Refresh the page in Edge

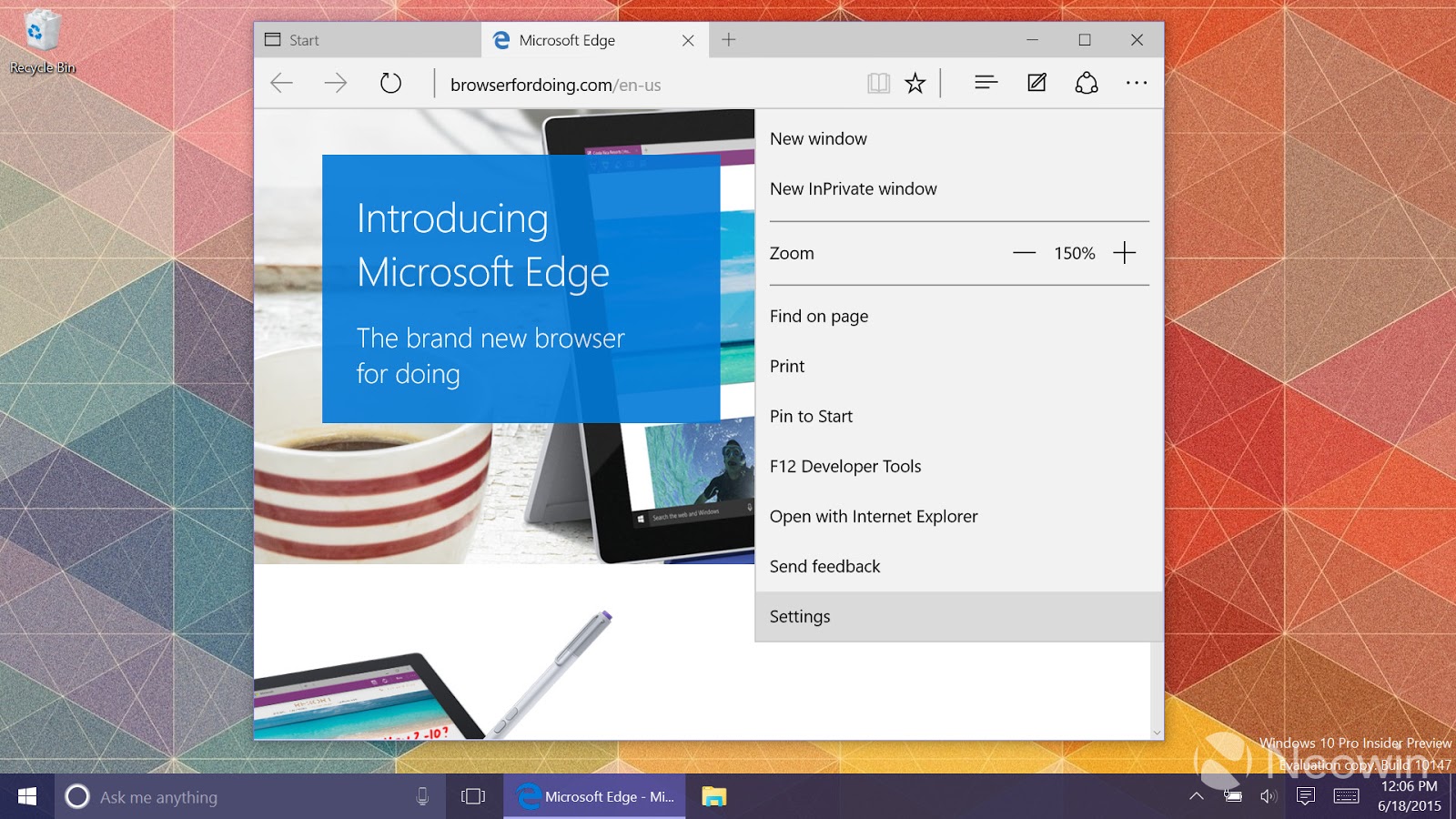click(390, 84)
